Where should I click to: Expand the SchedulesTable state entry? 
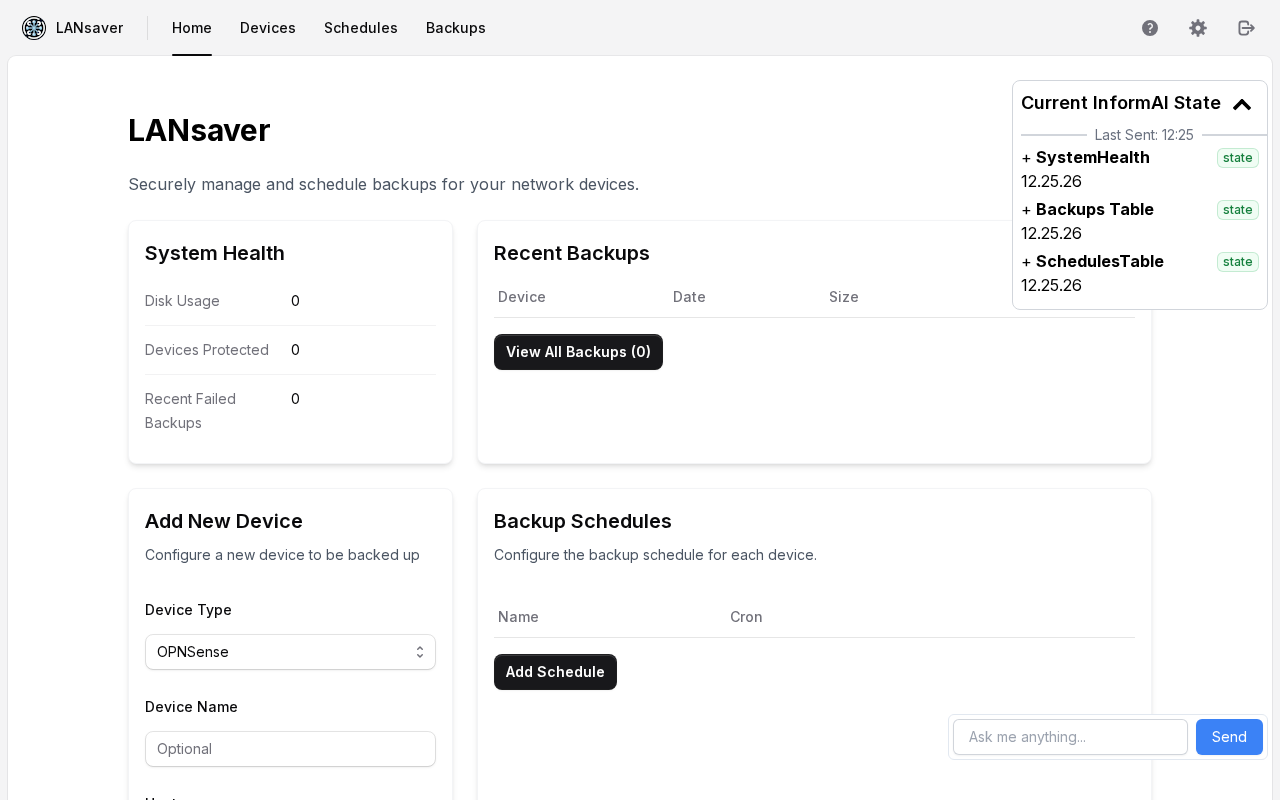(1092, 261)
